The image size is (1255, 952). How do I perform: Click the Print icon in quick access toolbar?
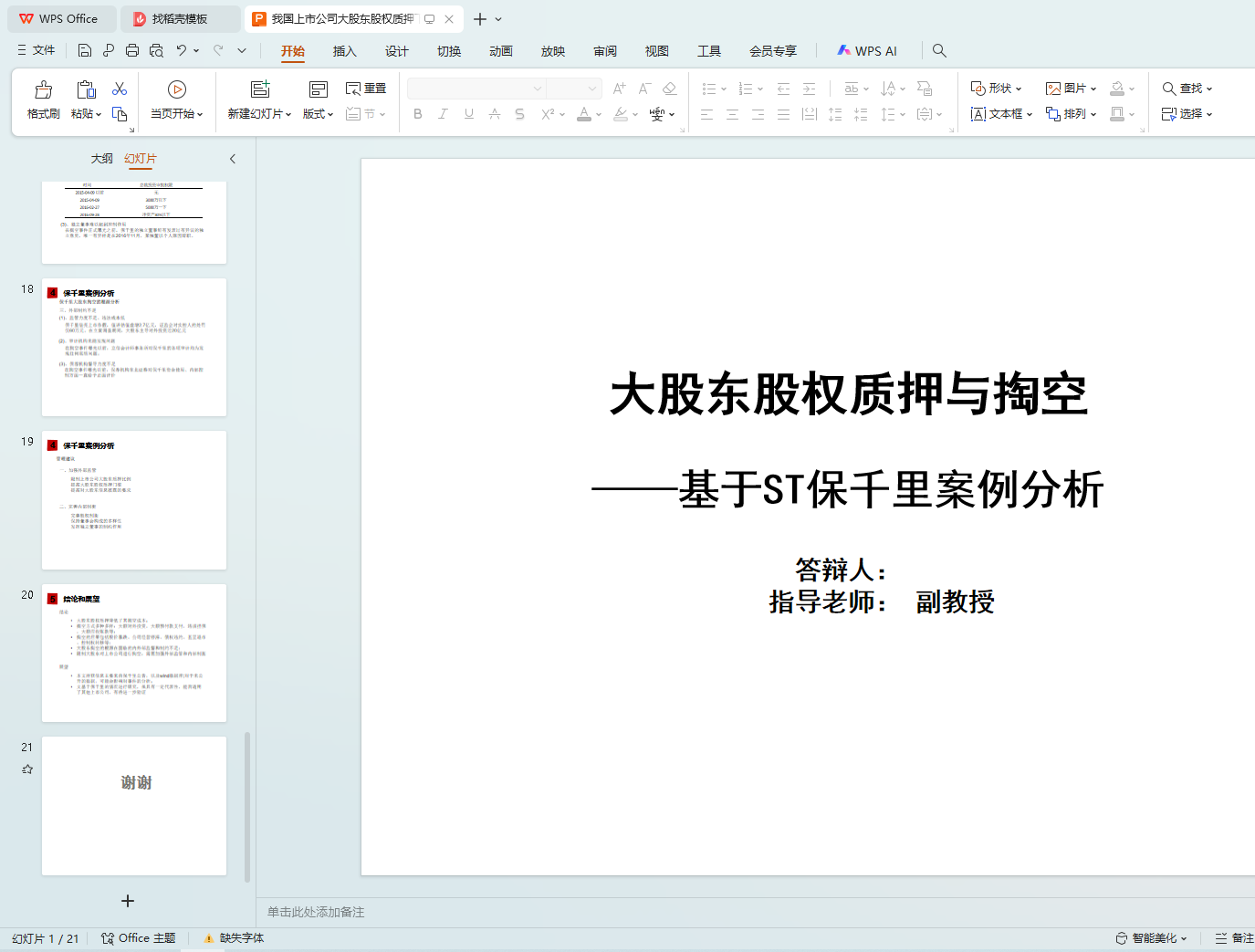point(132,50)
